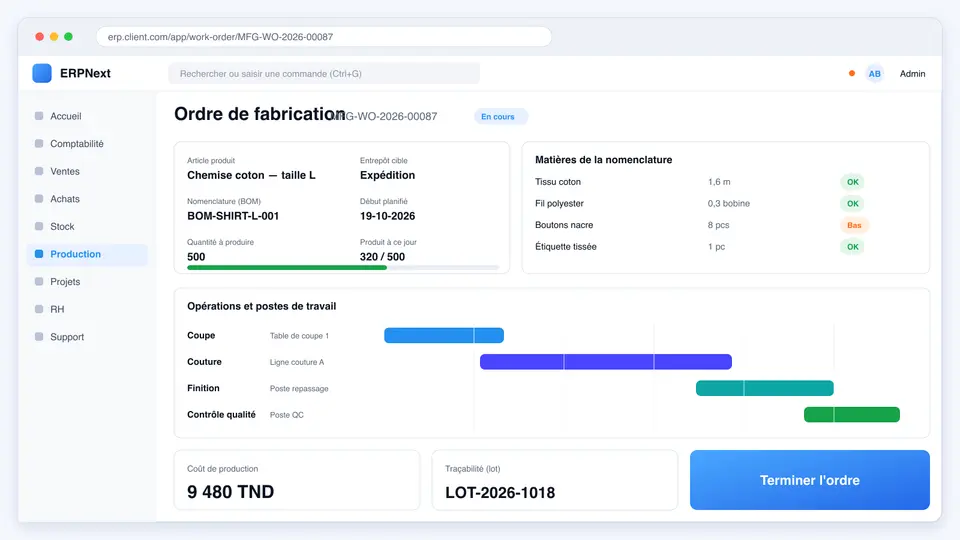
Task: Click the Ordre de fabrication heading
Action: click(260, 114)
